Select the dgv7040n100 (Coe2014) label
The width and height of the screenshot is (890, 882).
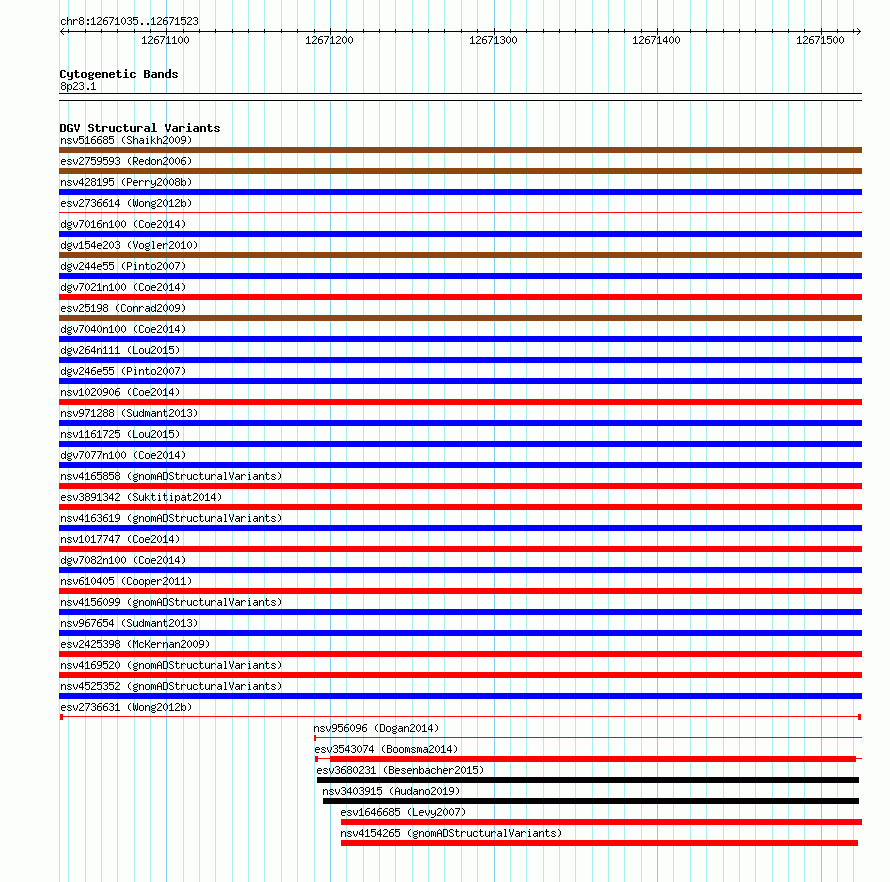pyautogui.click(x=123, y=329)
